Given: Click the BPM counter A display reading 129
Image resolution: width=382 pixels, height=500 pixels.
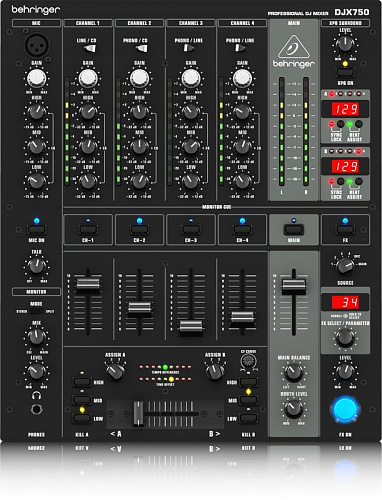Looking at the screenshot, I should click(x=345, y=109).
